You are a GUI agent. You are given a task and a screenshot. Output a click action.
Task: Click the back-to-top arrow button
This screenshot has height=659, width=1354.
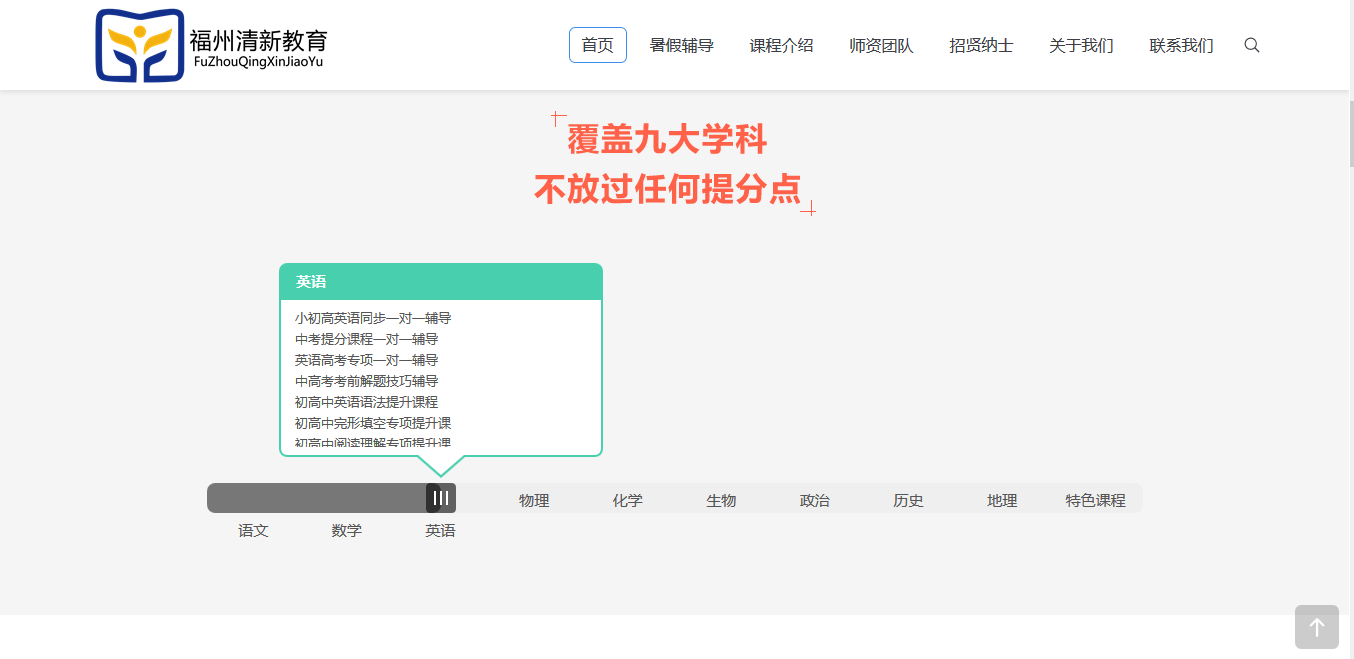(x=1316, y=627)
